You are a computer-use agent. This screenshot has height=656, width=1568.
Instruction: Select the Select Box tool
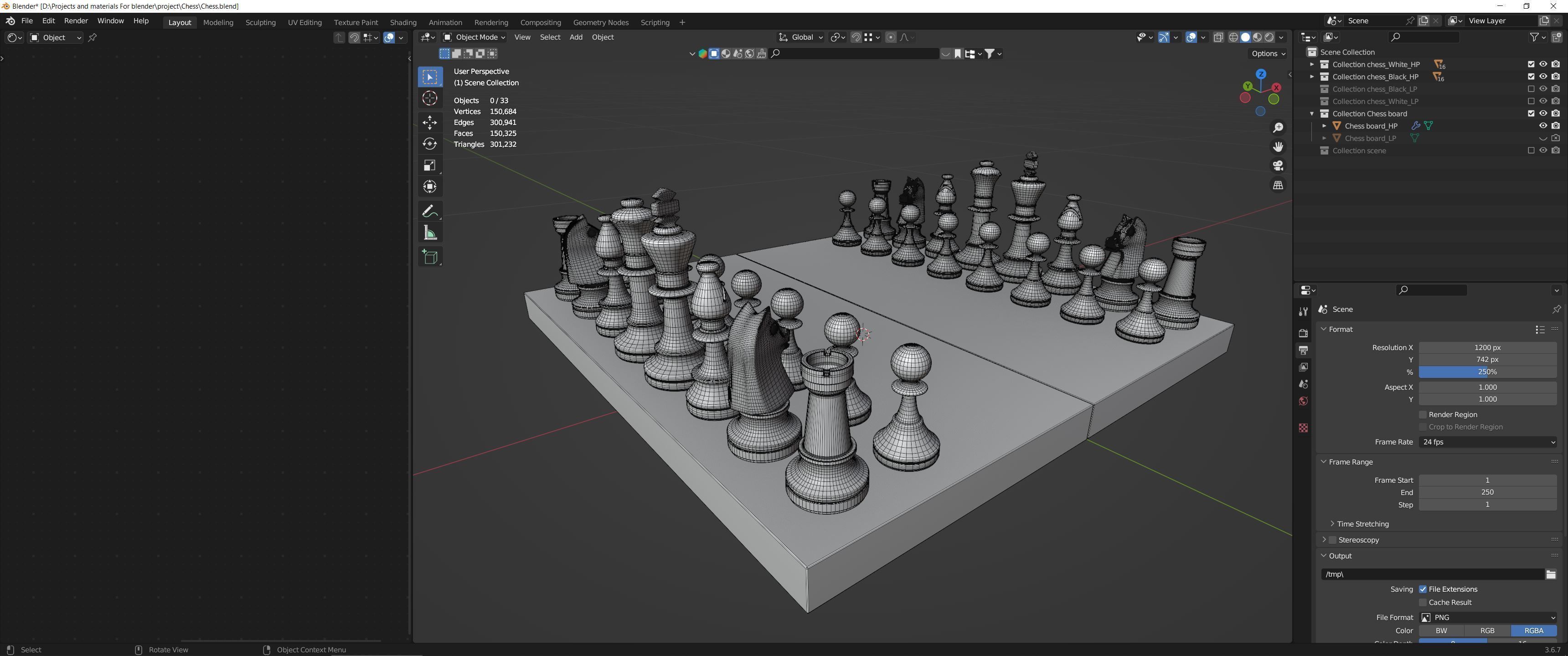click(430, 77)
